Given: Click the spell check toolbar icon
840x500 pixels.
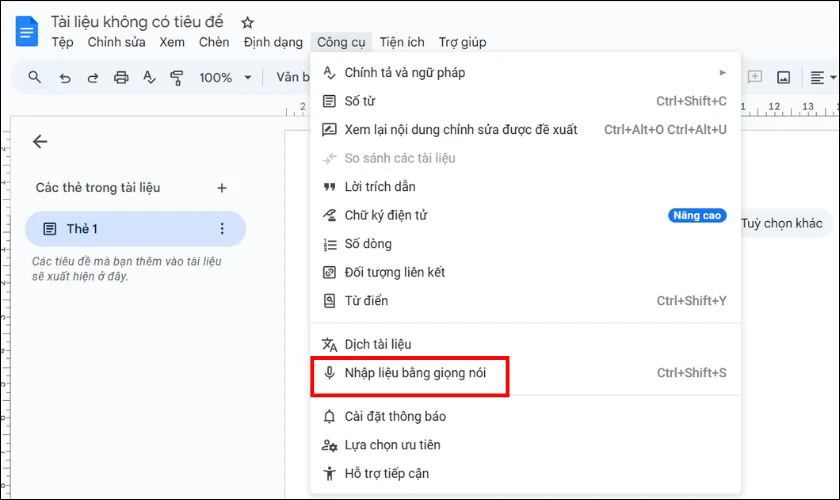Looking at the screenshot, I should point(149,78).
